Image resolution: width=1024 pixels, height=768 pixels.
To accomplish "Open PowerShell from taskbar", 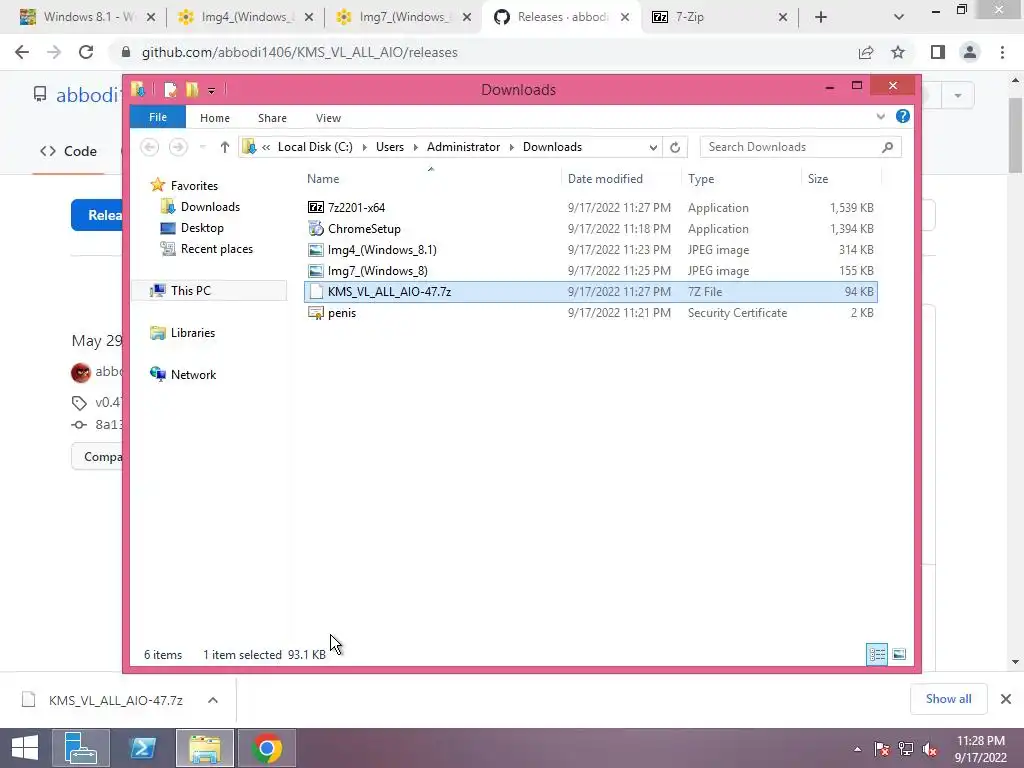I will [142, 748].
